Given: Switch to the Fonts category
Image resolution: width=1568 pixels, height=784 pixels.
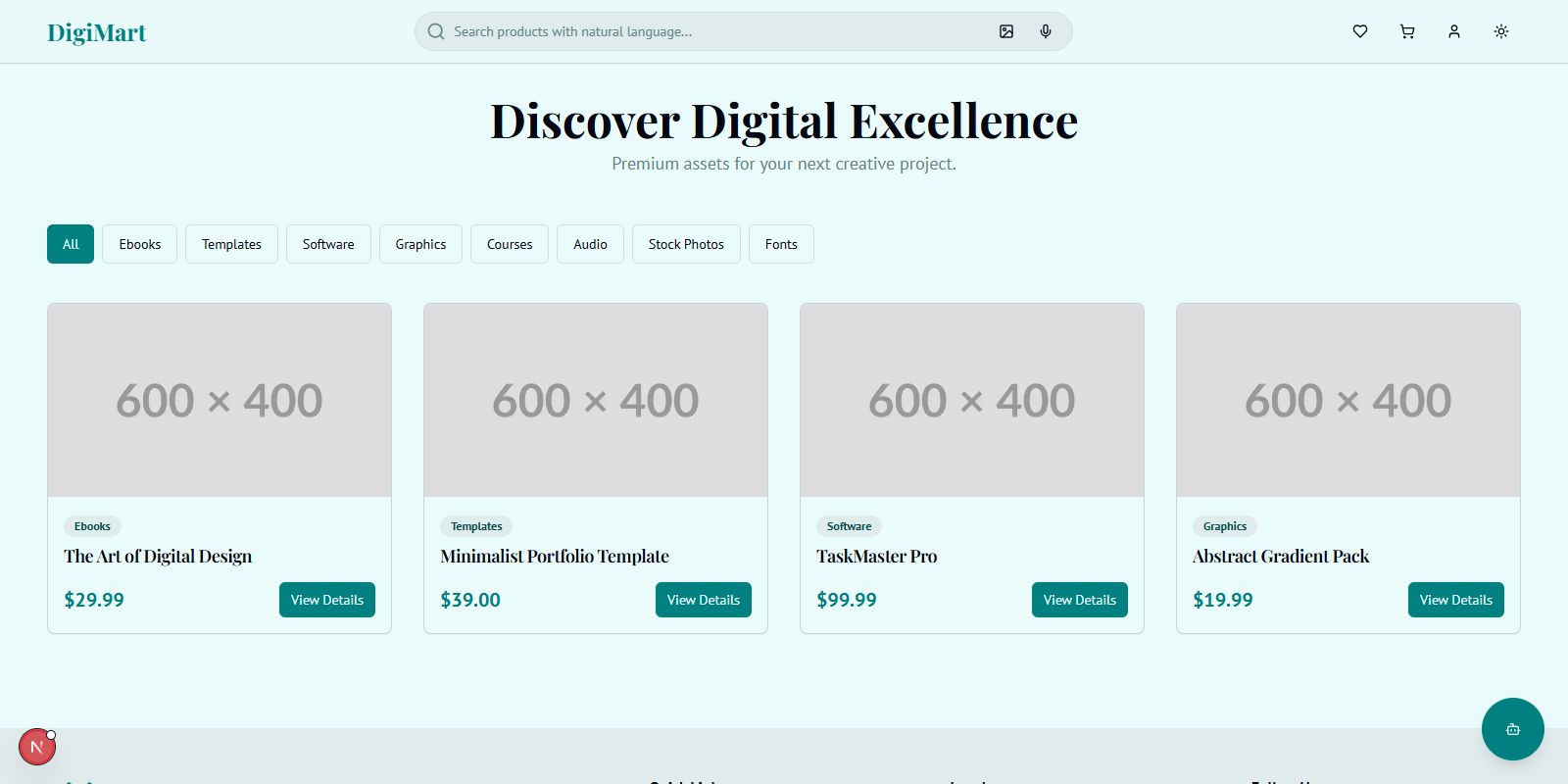Looking at the screenshot, I should point(781,244).
